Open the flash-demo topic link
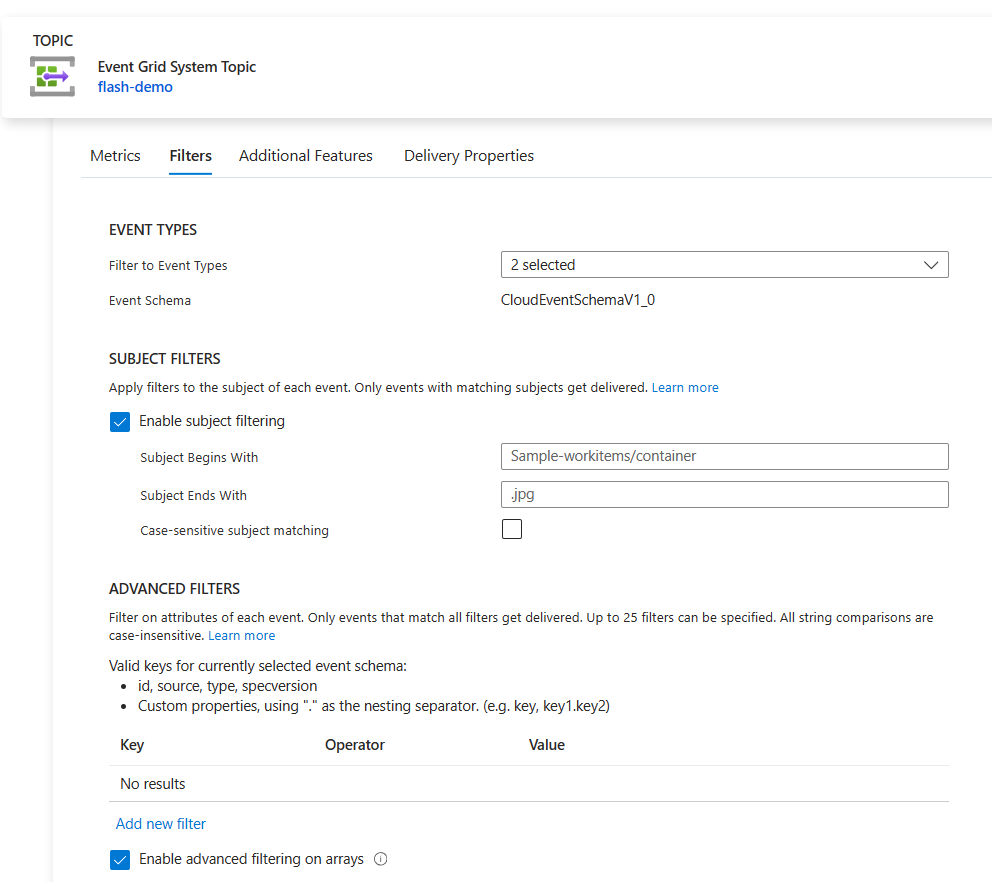 (x=135, y=87)
